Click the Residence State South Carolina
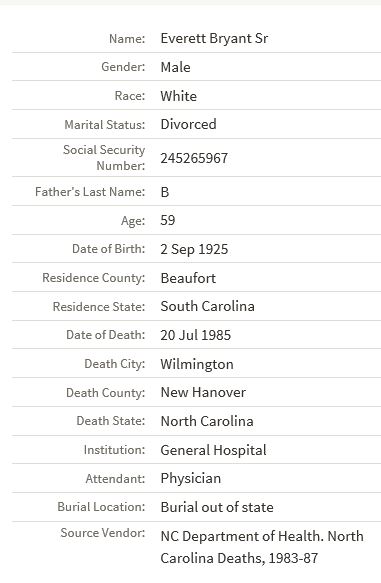The height and width of the screenshot is (583, 381). point(207,306)
